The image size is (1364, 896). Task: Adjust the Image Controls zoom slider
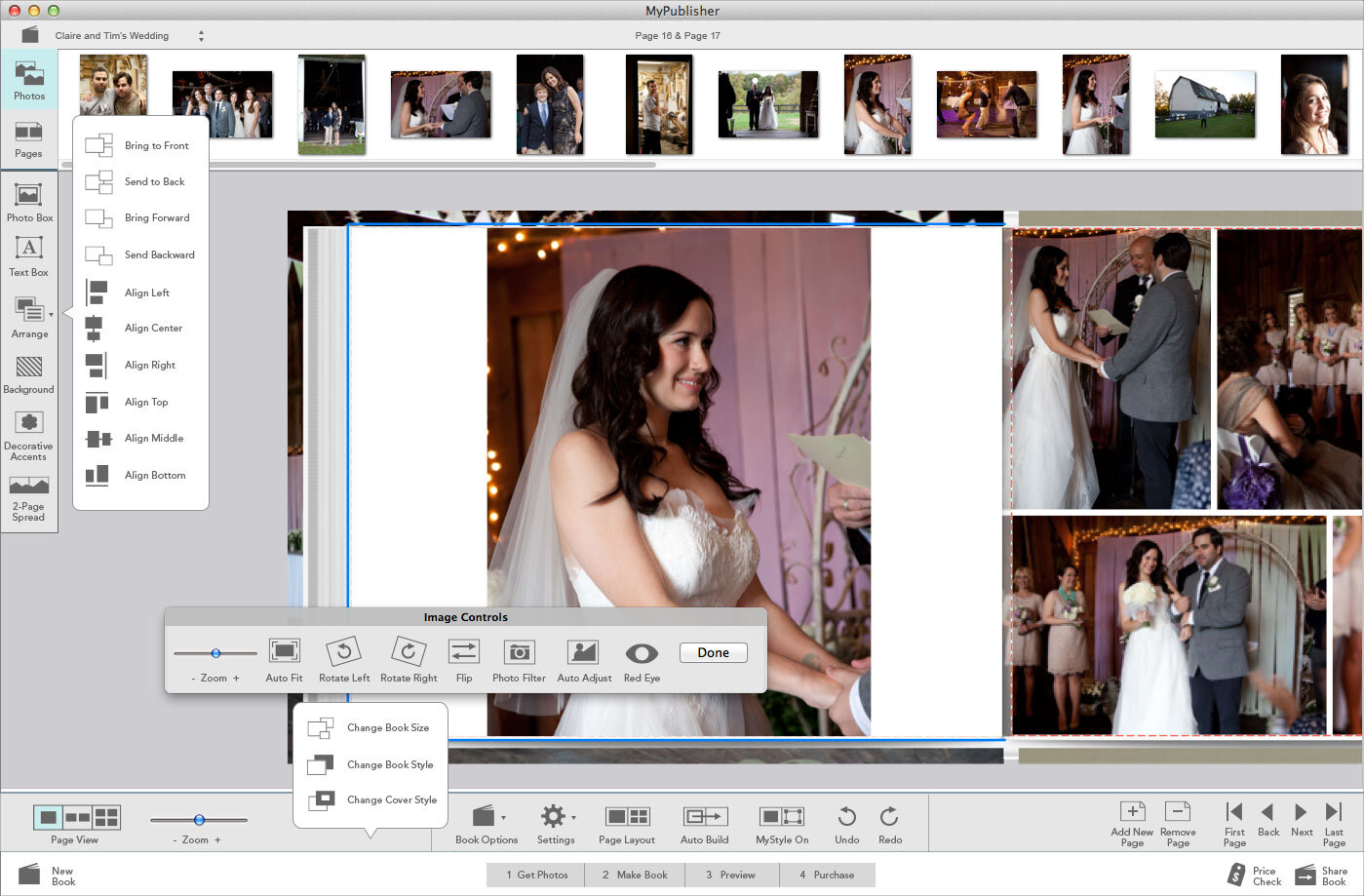coord(215,653)
